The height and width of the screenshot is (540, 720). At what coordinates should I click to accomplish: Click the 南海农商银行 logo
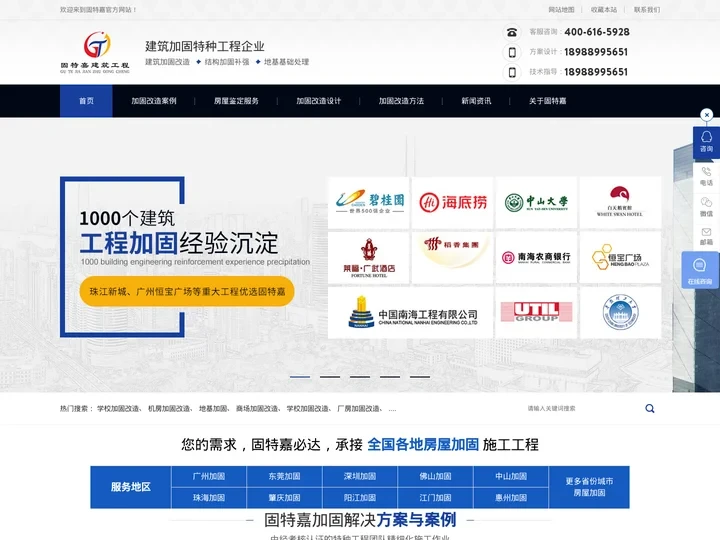[536, 257]
